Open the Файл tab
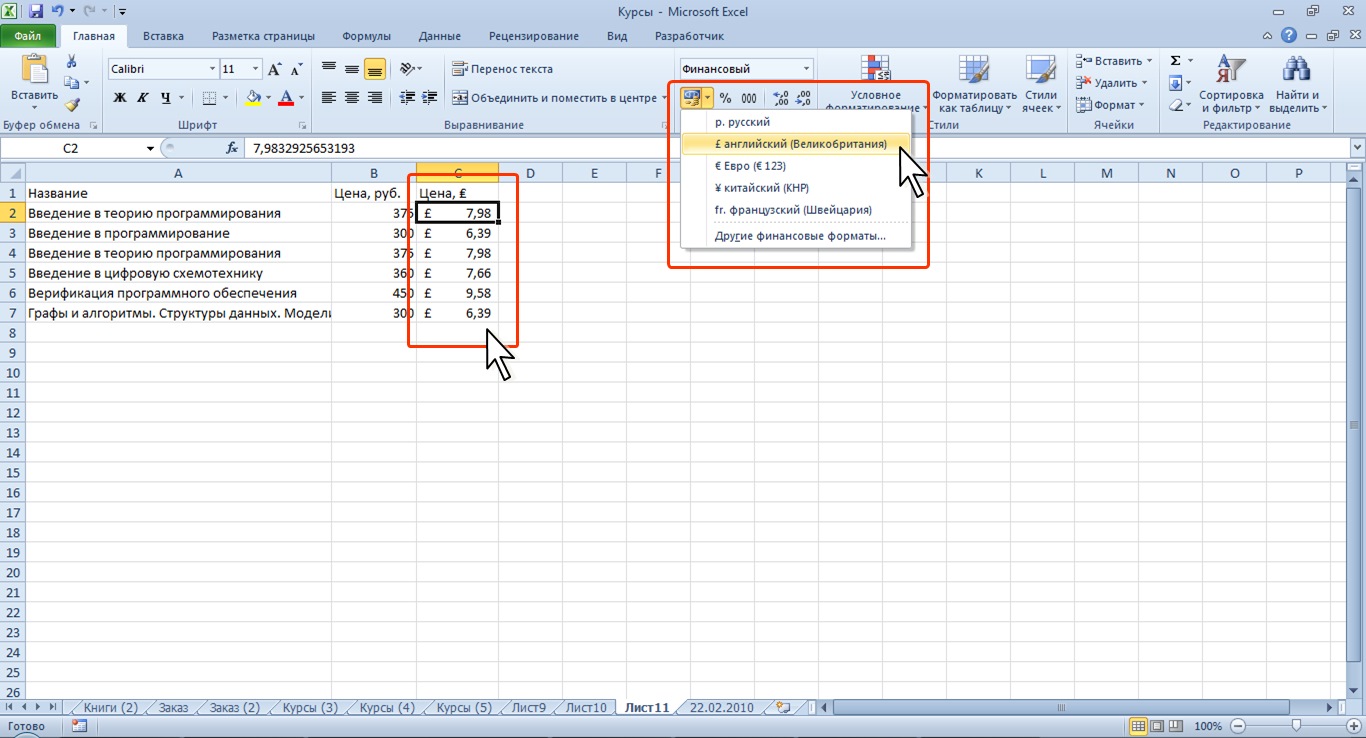 (x=28, y=36)
